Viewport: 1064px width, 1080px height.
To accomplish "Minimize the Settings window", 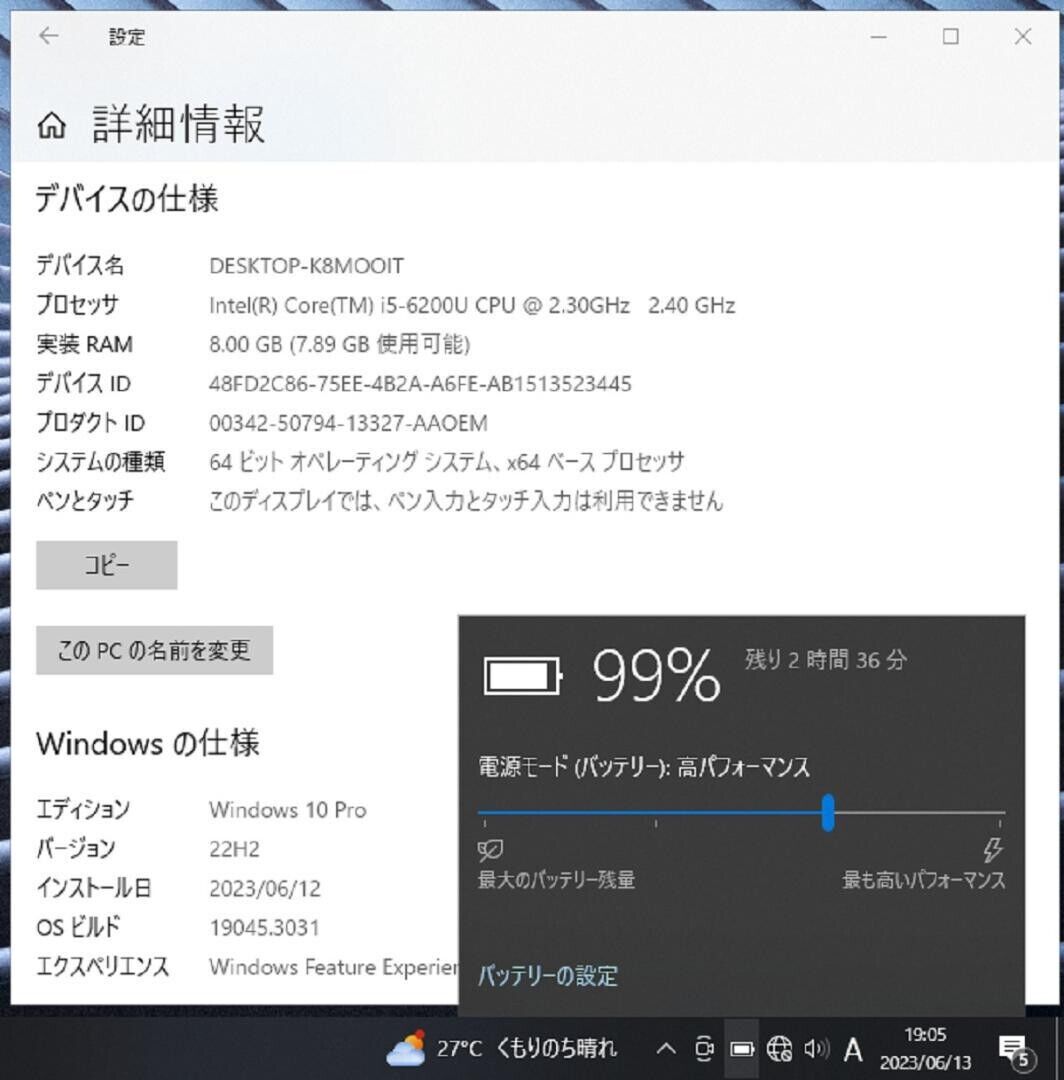I will coord(879,37).
